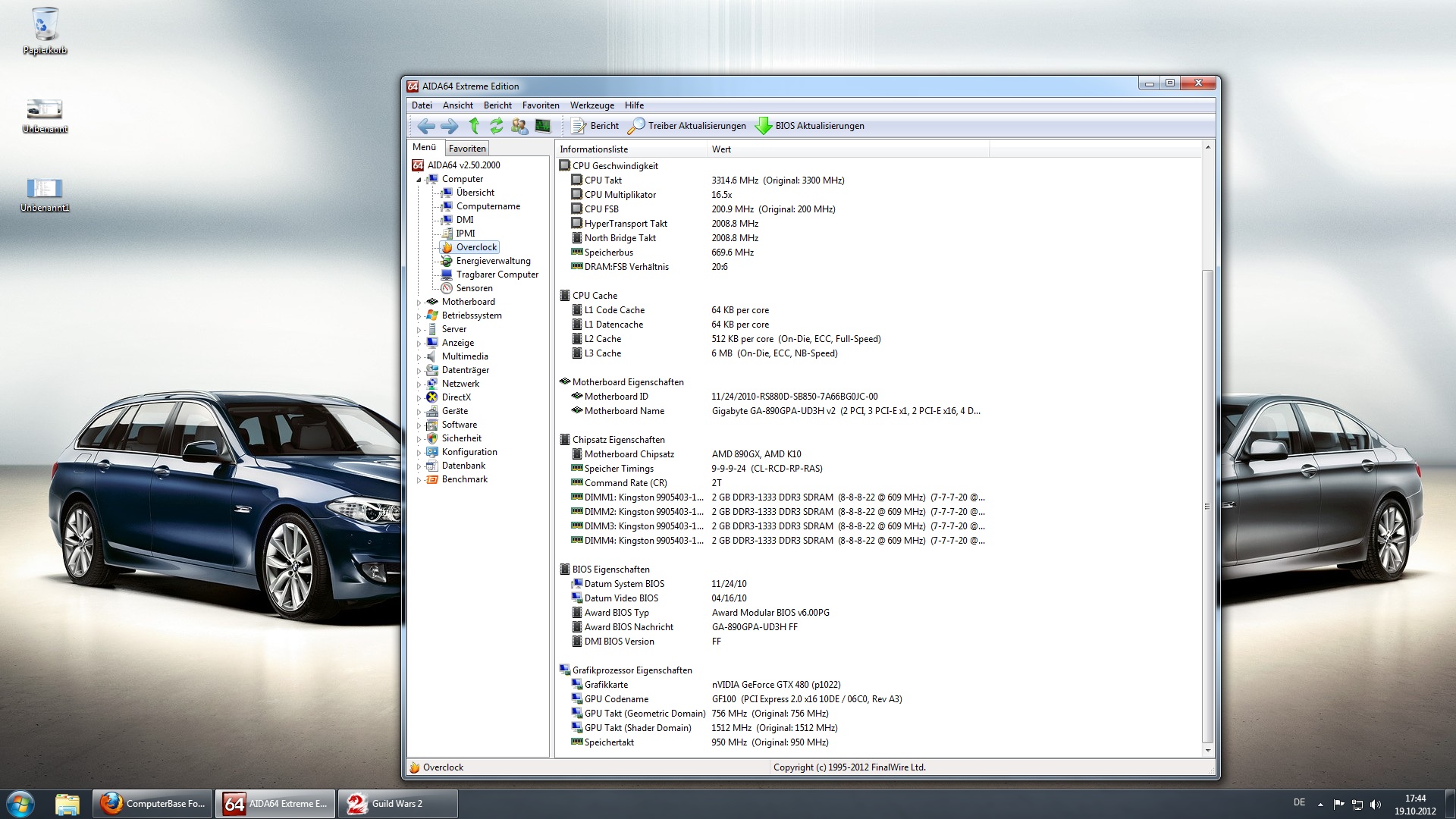1456x819 pixels.
Task: Select Sensoren in the tree
Action: [x=474, y=288]
